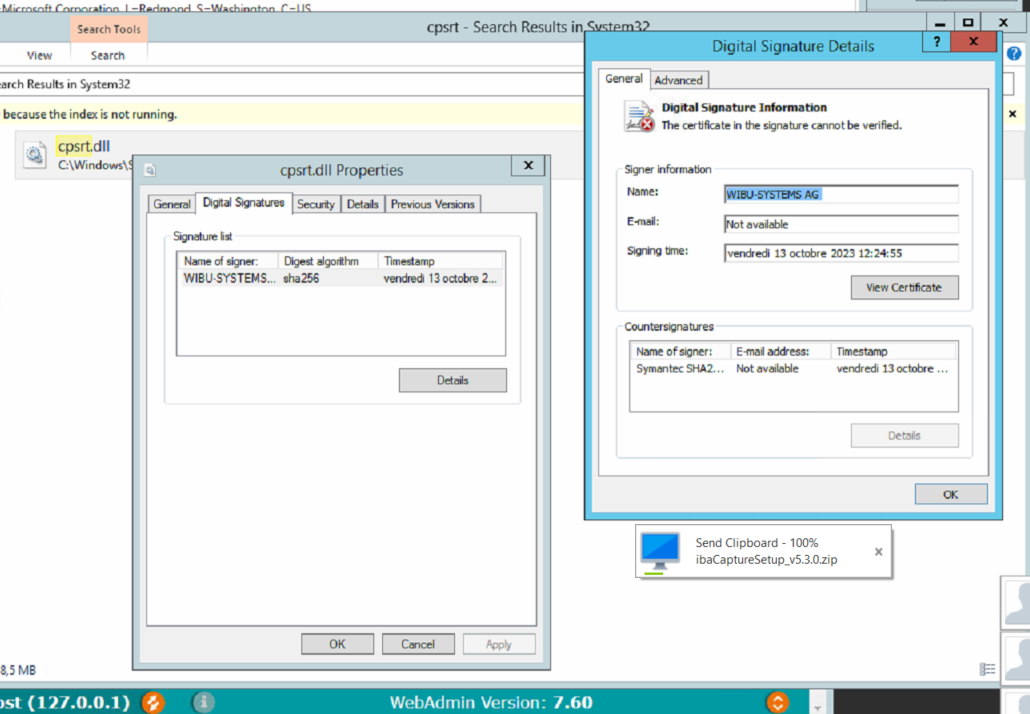Click Cancel in cpsrt.dll Properties
The image size is (1030, 714).
[x=418, y=644]
